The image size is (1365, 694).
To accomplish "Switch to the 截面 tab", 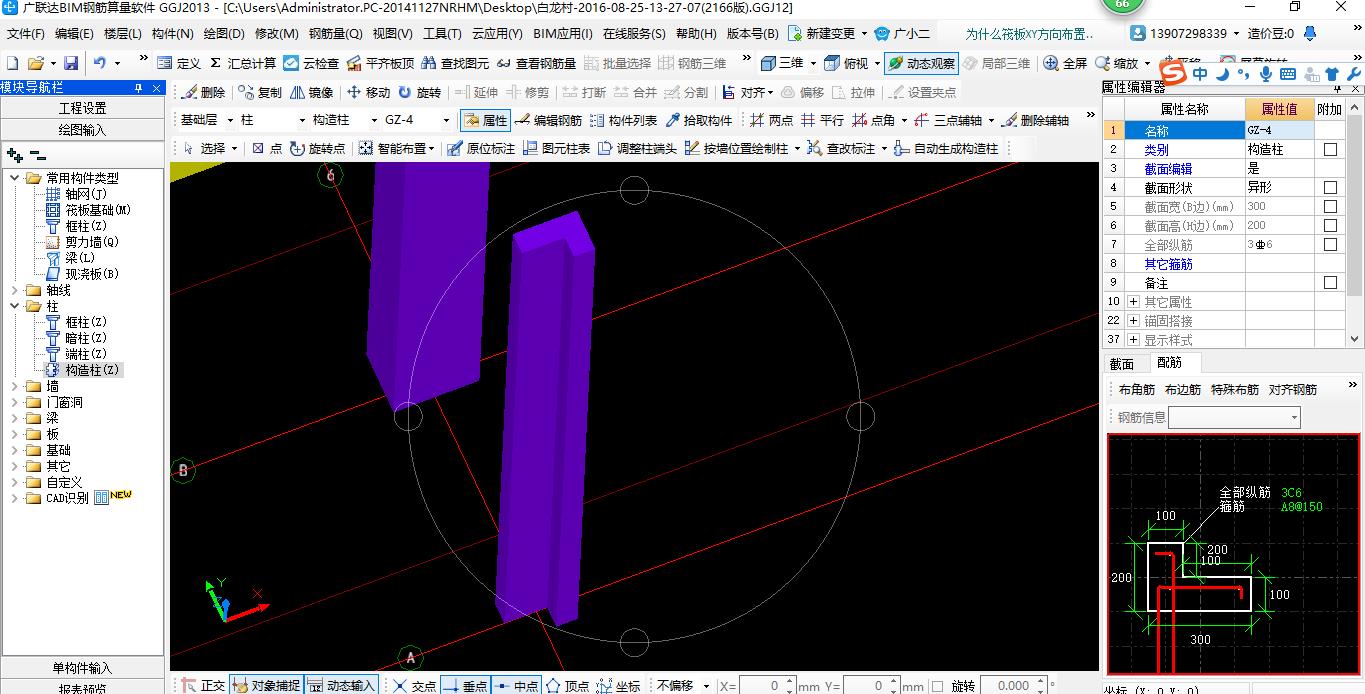I will (1122, 364).
